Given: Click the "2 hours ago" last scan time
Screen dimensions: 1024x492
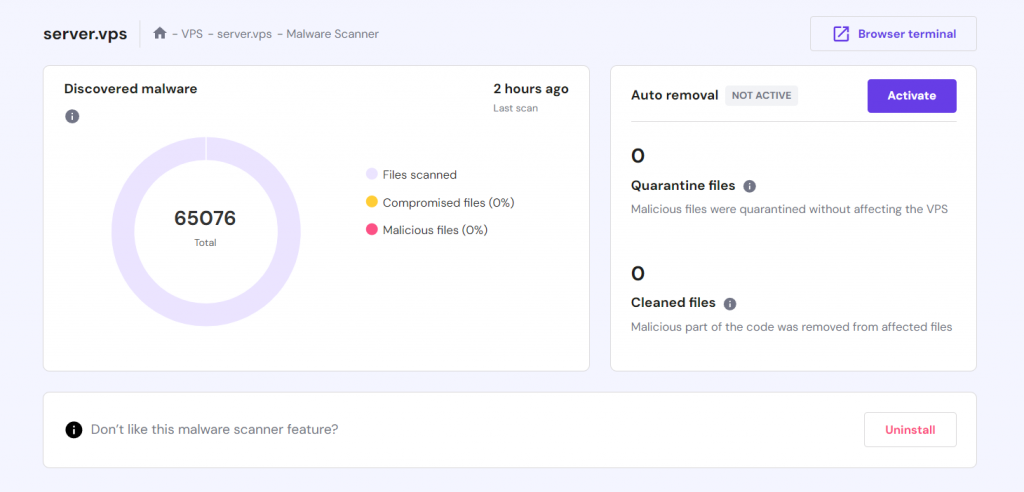Looking at the screenshot, I should click(530, 89).
